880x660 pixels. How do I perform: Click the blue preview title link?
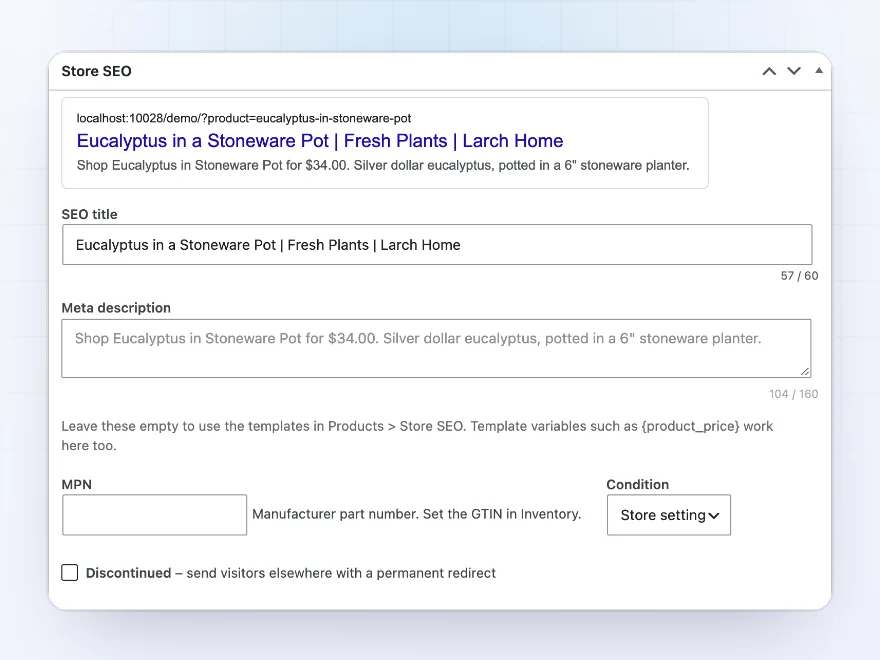point(320,141)
